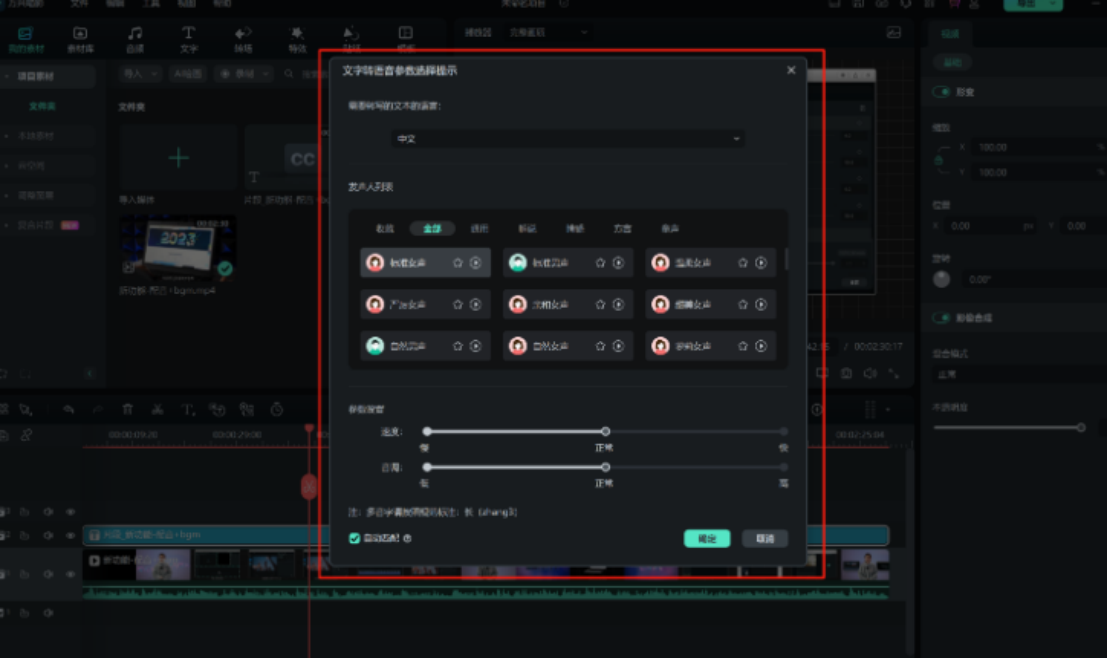
Task: Click the volume icon under preview
Action: tap(870, 373)
